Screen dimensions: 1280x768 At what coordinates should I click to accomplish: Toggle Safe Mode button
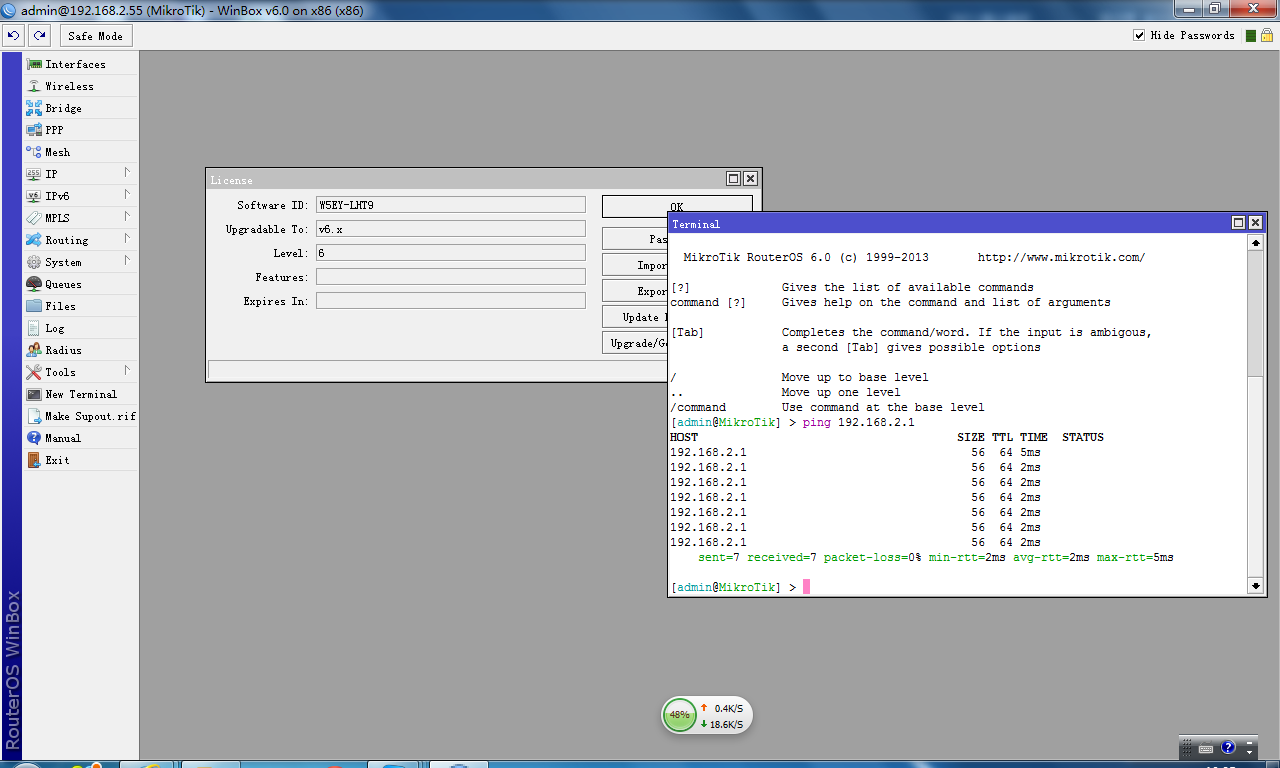point(95,36)
